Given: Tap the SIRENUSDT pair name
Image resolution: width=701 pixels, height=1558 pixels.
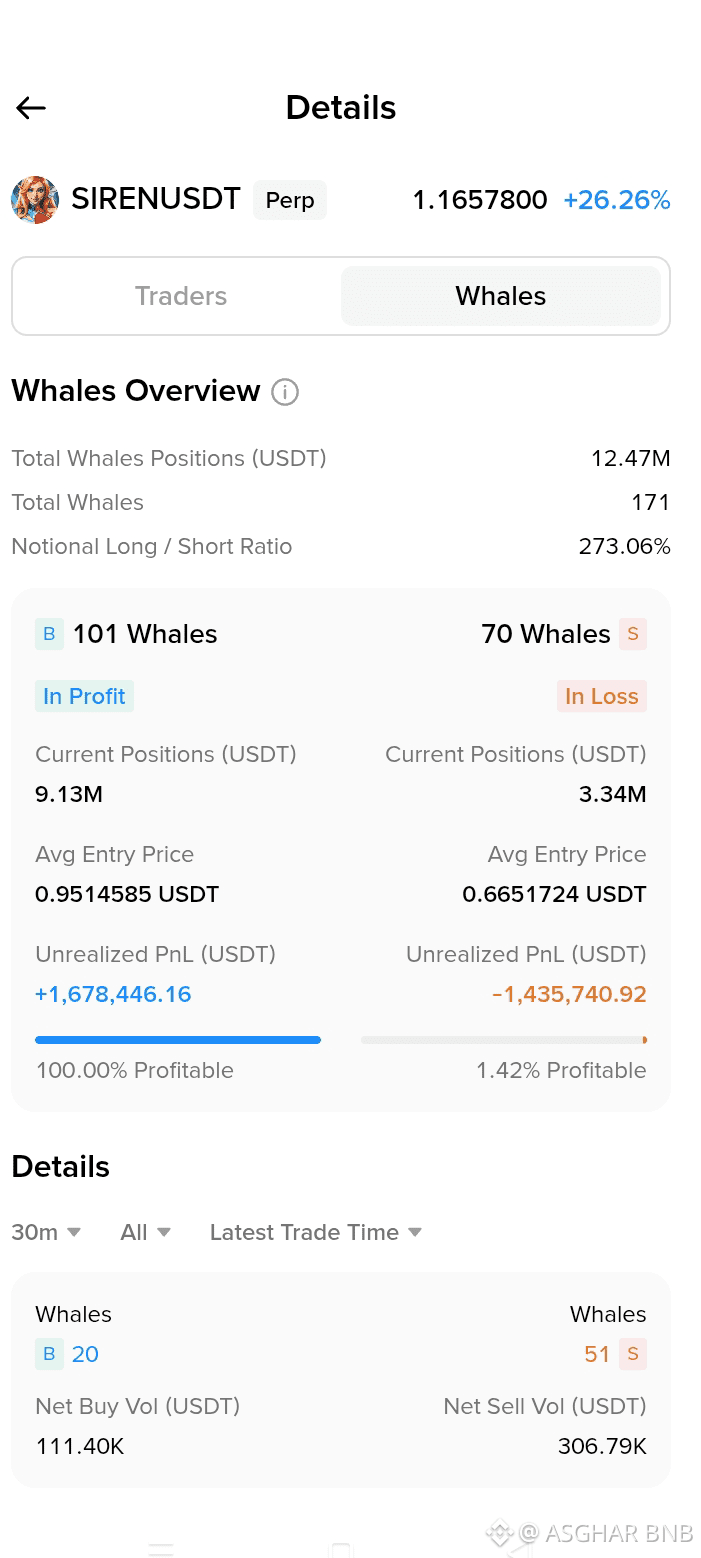Looking at the screenshot, I should (156, 199).
